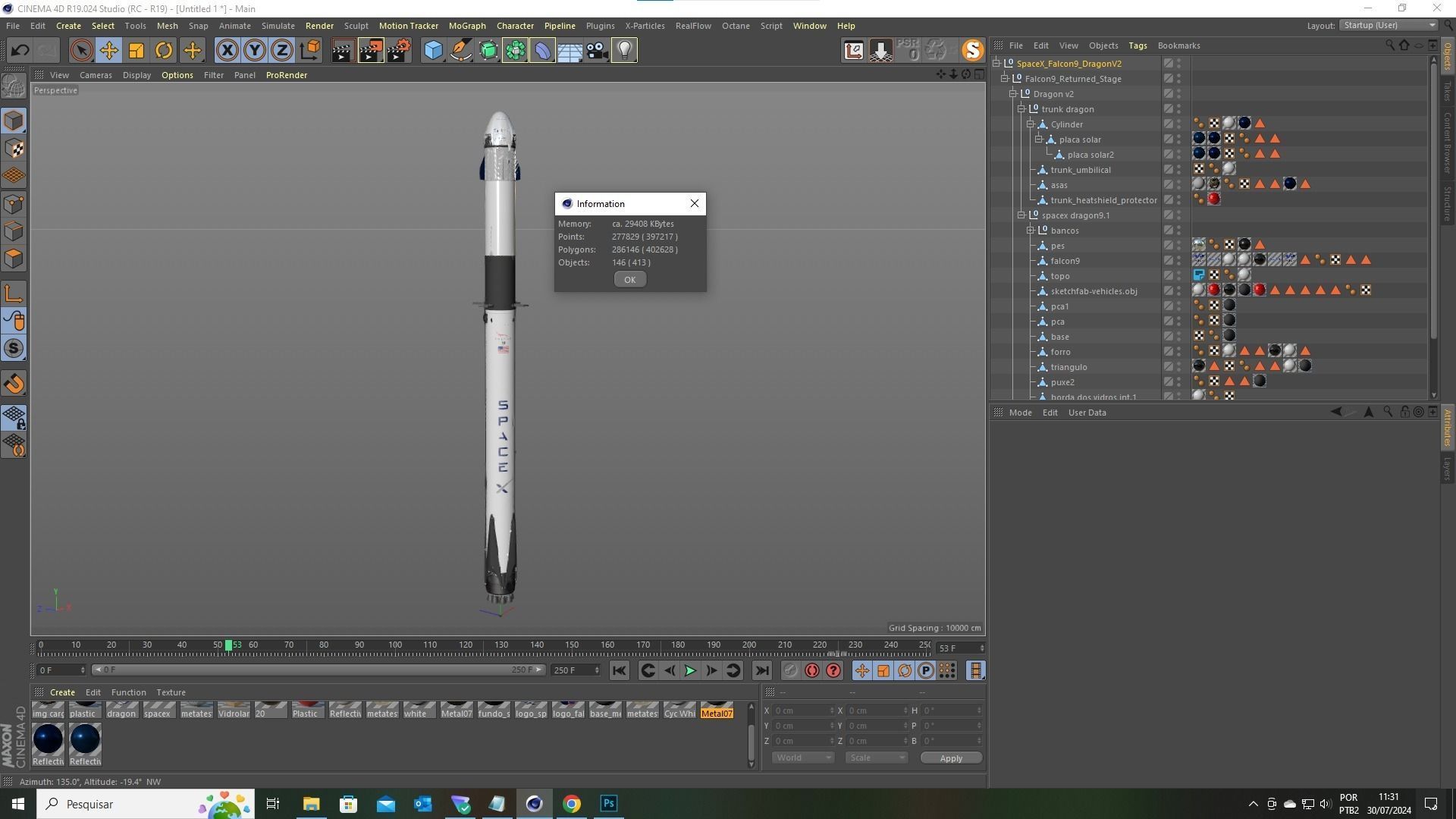Image resolution: width=1456 pixels, height=819 pixels.
Task: Select the Rotate tool in the top toolbar
Action: (x=164, y=51)
